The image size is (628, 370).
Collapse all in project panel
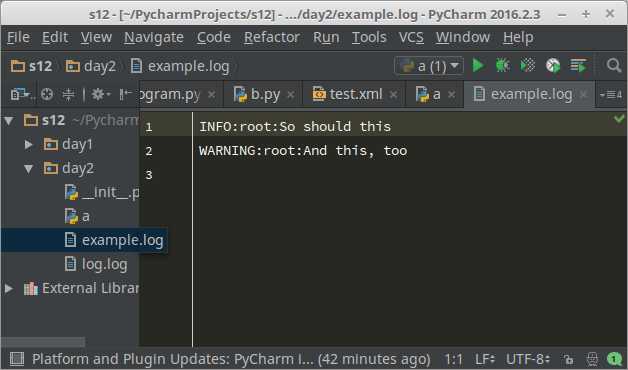click(x=68, y=95)
